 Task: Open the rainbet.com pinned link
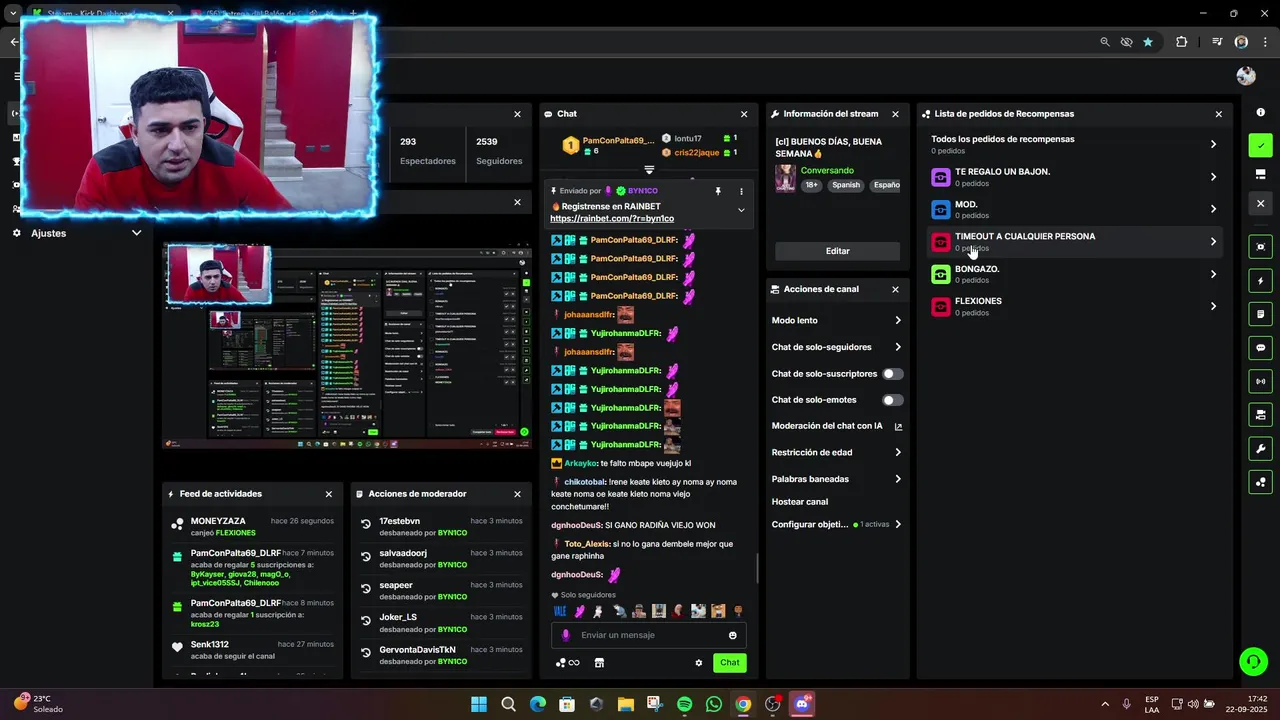point(612,219)
